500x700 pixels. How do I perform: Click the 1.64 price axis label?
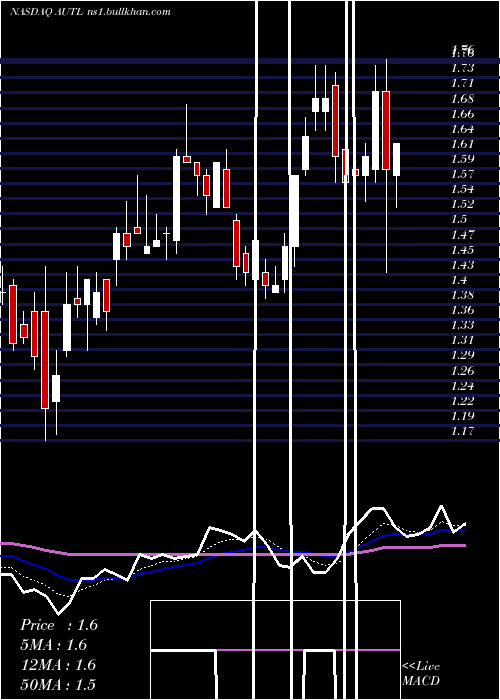click(462, 129)
